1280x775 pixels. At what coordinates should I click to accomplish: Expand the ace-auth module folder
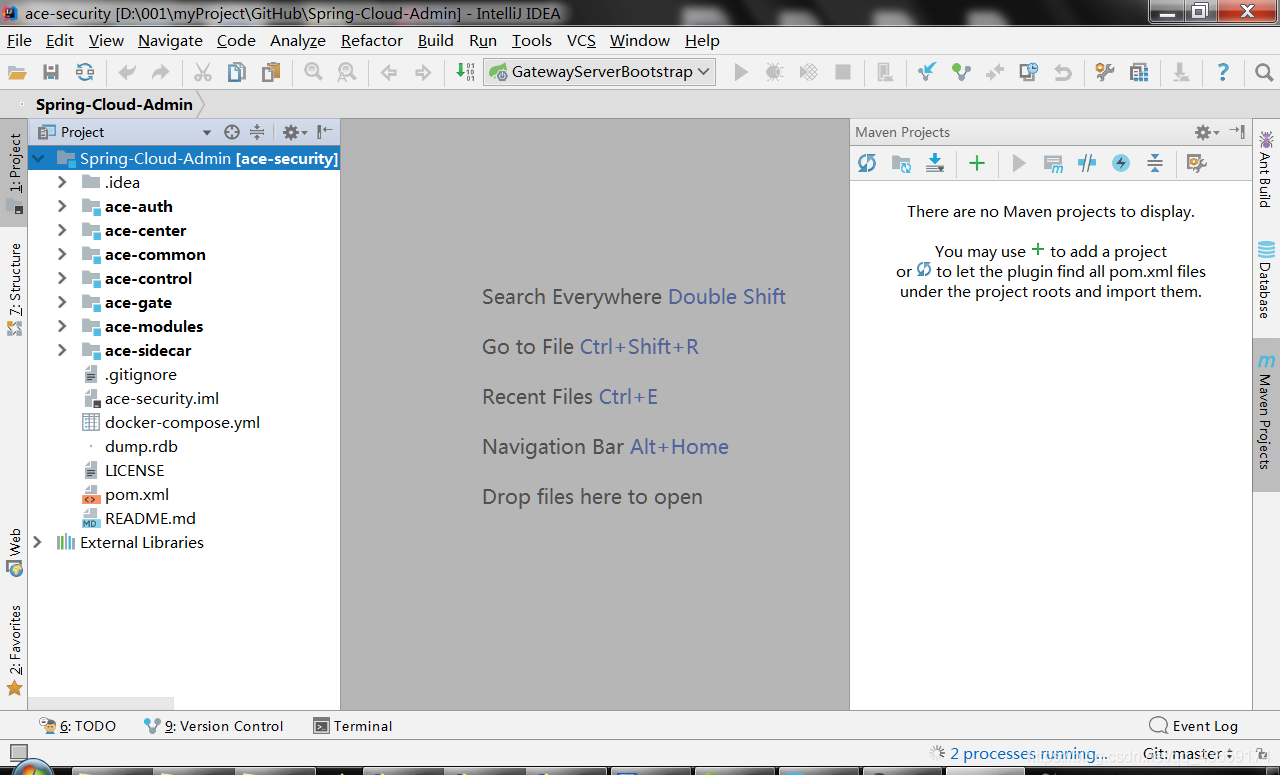(62, 206)
